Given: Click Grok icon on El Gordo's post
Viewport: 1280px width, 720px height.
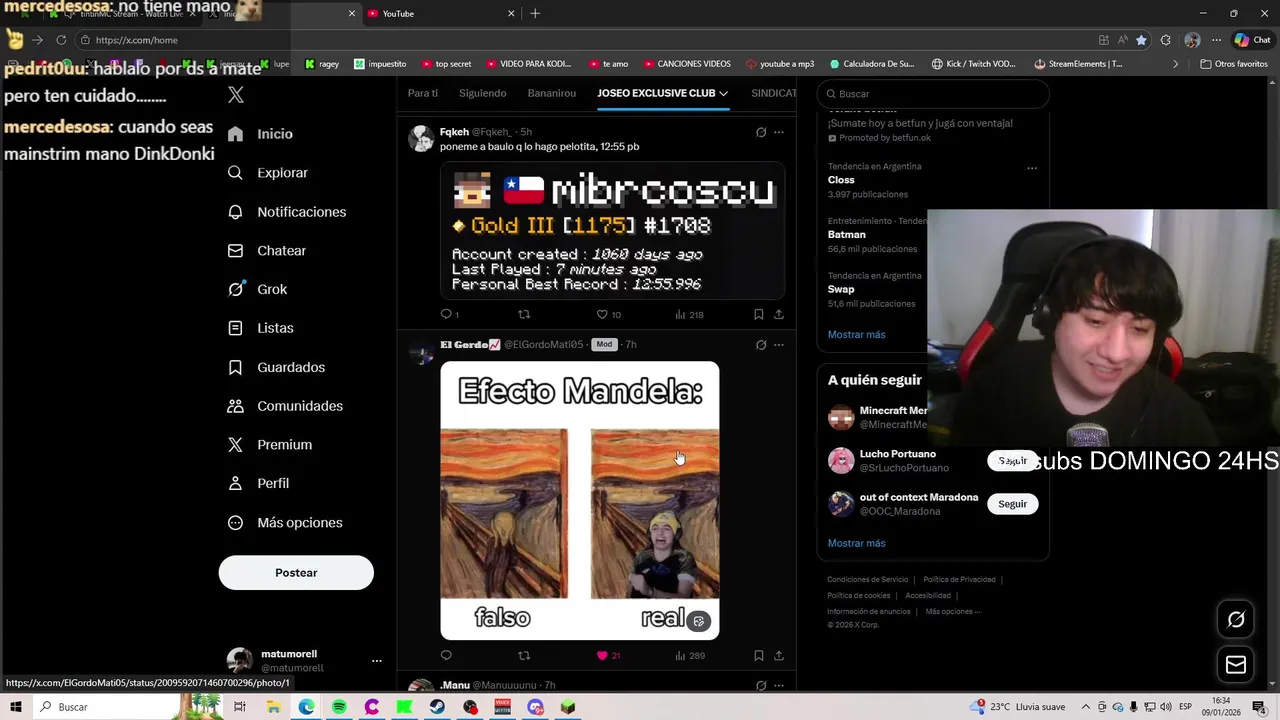Looking at the screenshot, I should tap(761, 345).
